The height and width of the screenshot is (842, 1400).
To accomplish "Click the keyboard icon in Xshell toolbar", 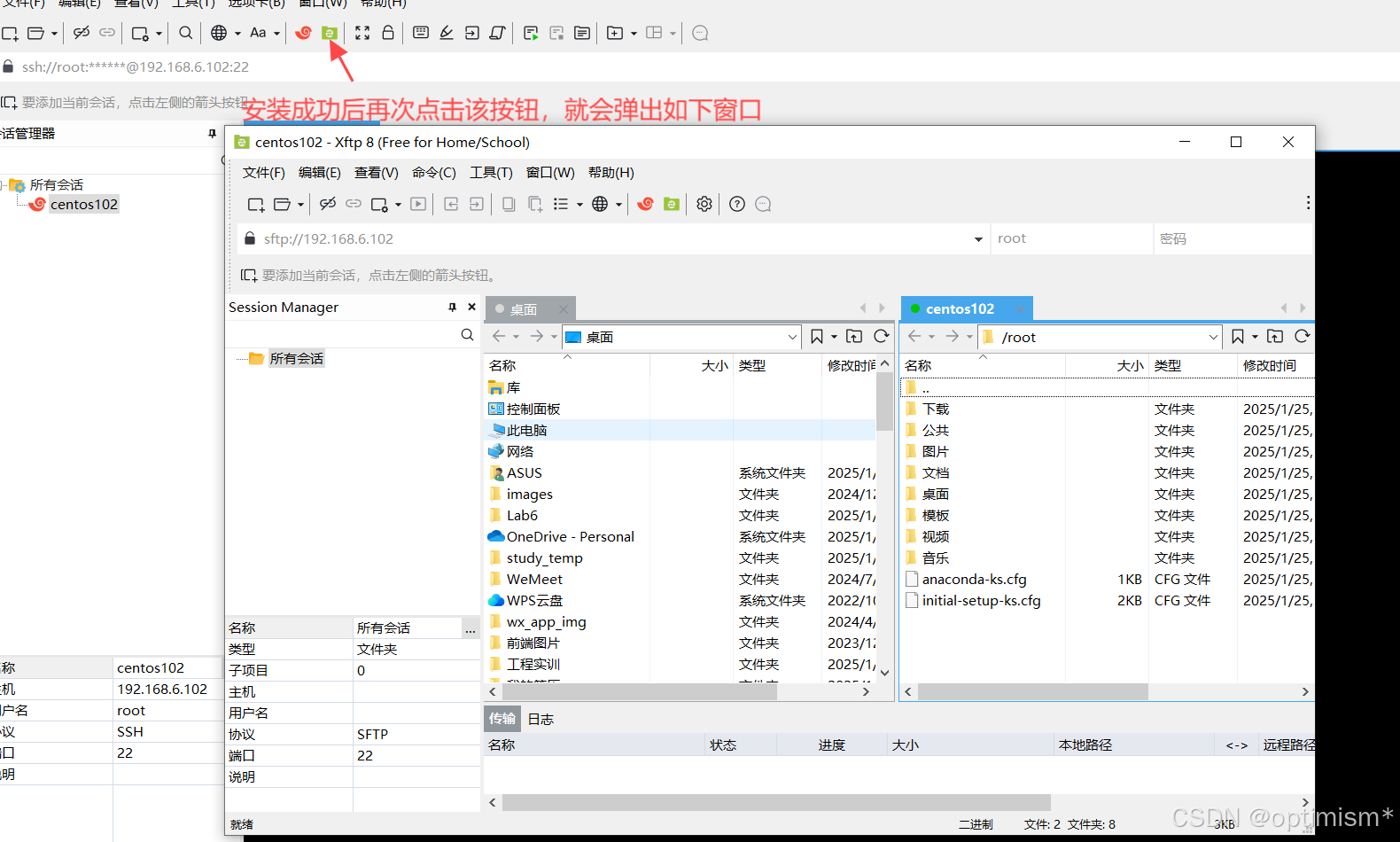I will coord(421,33).
